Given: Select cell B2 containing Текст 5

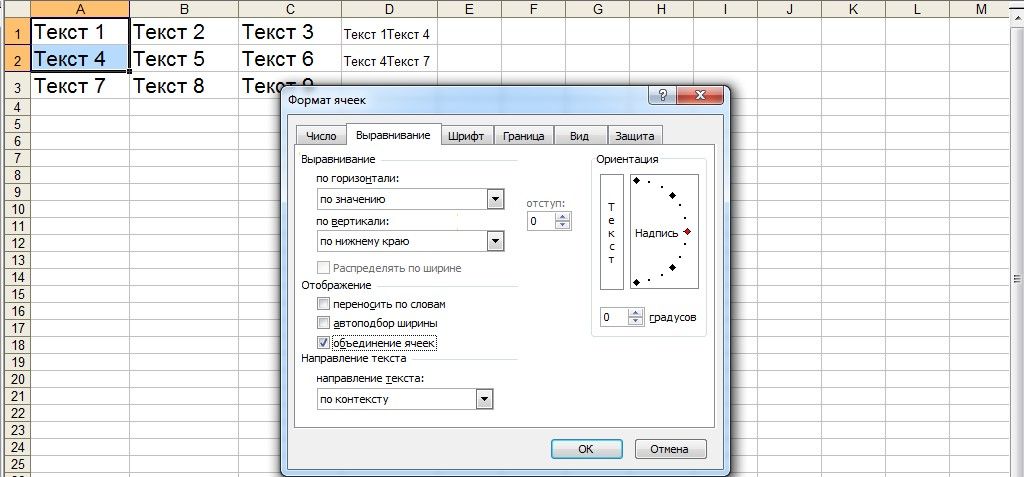Looking at the screenshot, I should coord(183,59).
